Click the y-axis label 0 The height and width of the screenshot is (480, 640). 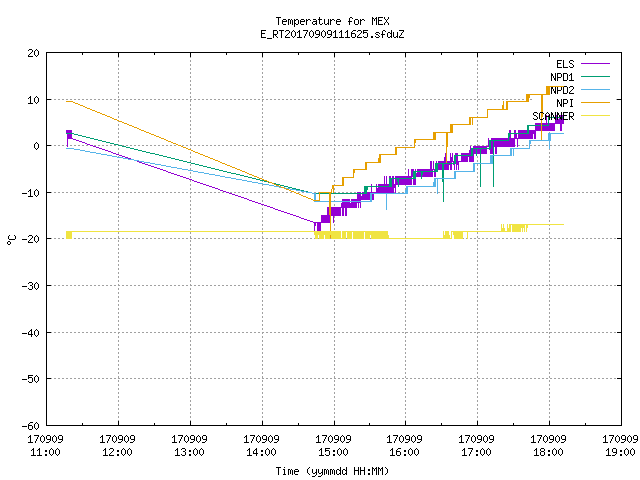coord(37,146)
